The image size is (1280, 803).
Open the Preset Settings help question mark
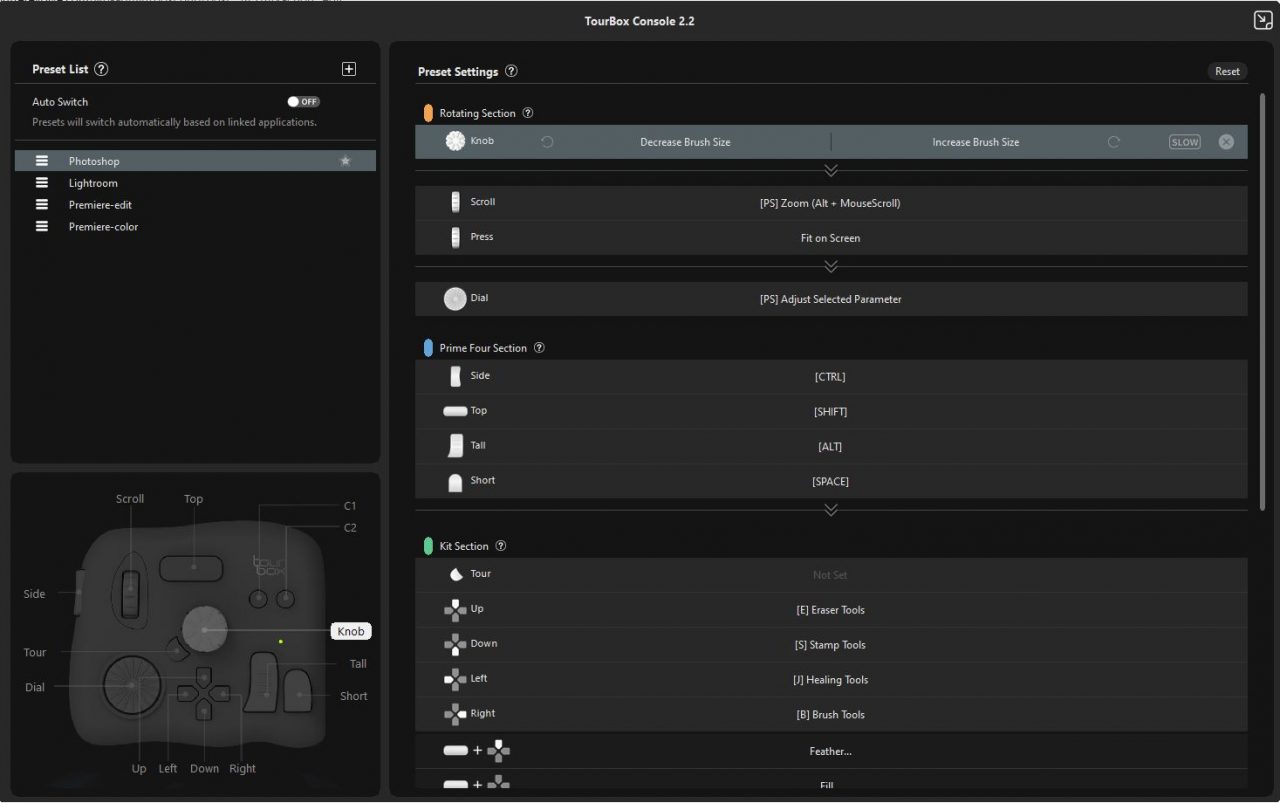pos(511,71)
